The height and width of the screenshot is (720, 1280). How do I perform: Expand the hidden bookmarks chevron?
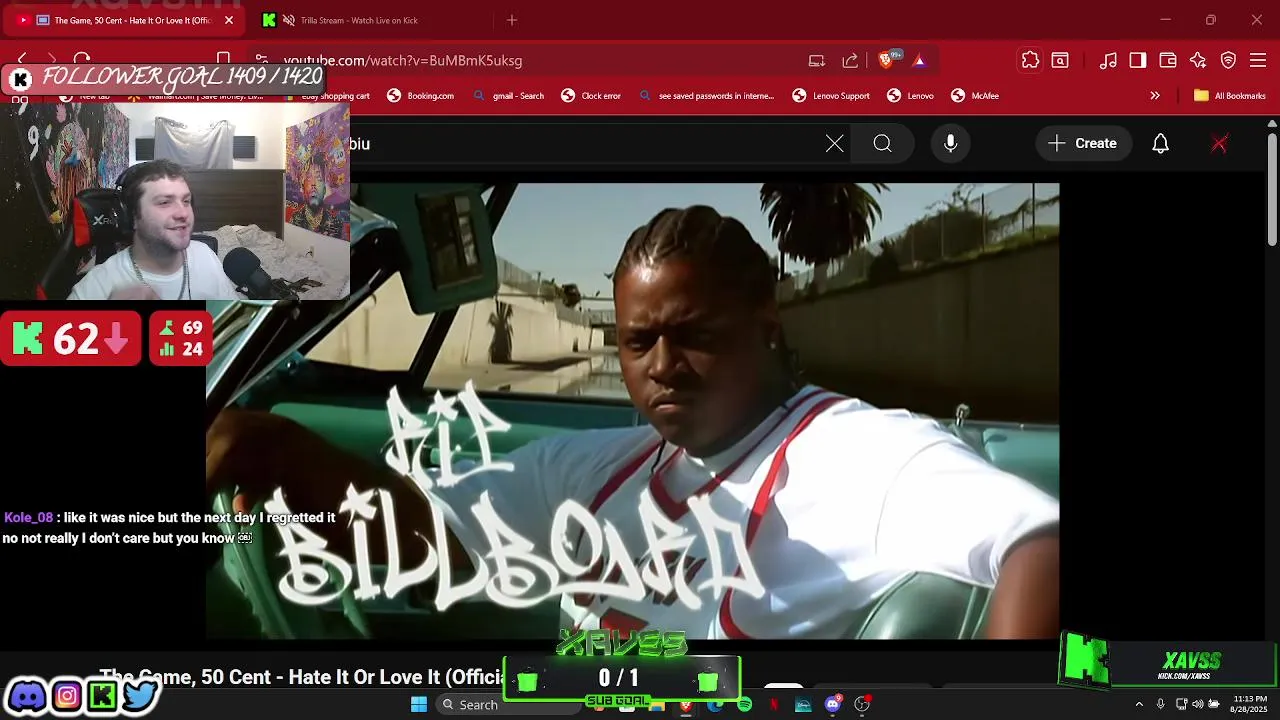(x=1155, y=96)
